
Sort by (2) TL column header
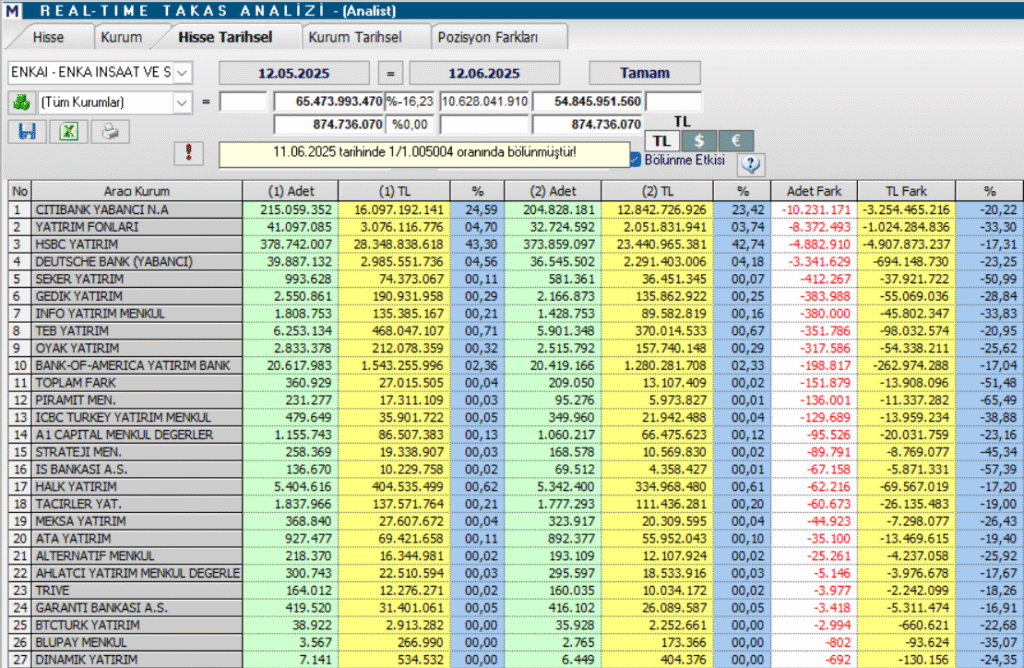point(657,191)
